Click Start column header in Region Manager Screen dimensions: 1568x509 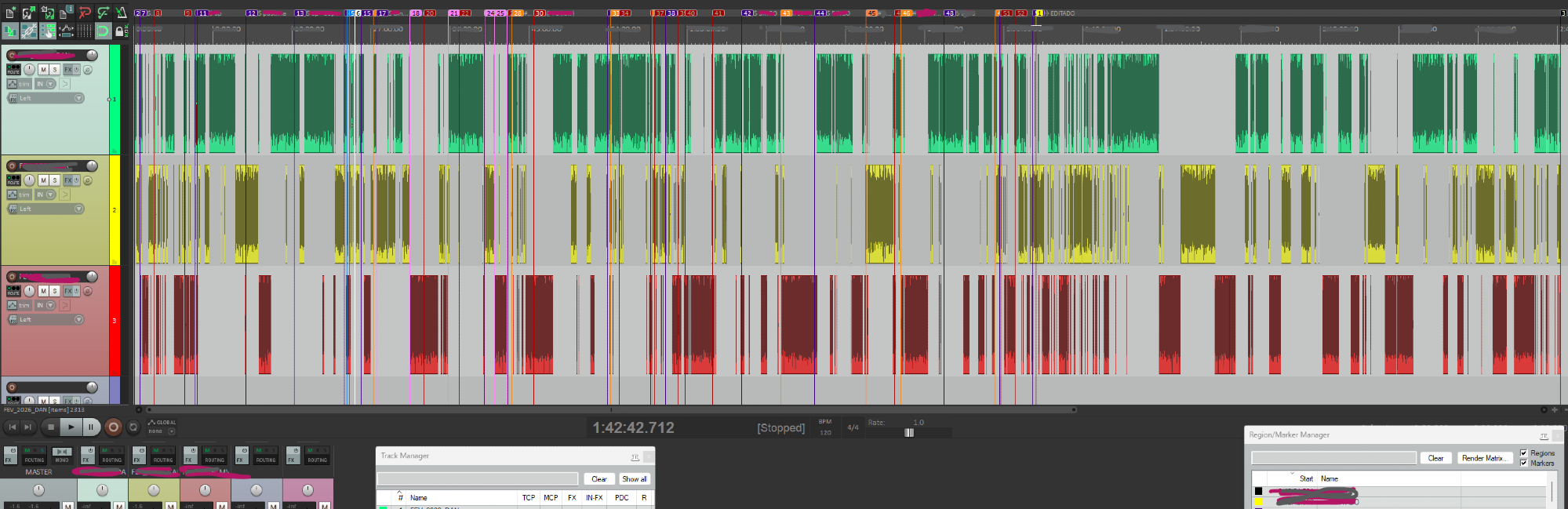pos(1306,478)
